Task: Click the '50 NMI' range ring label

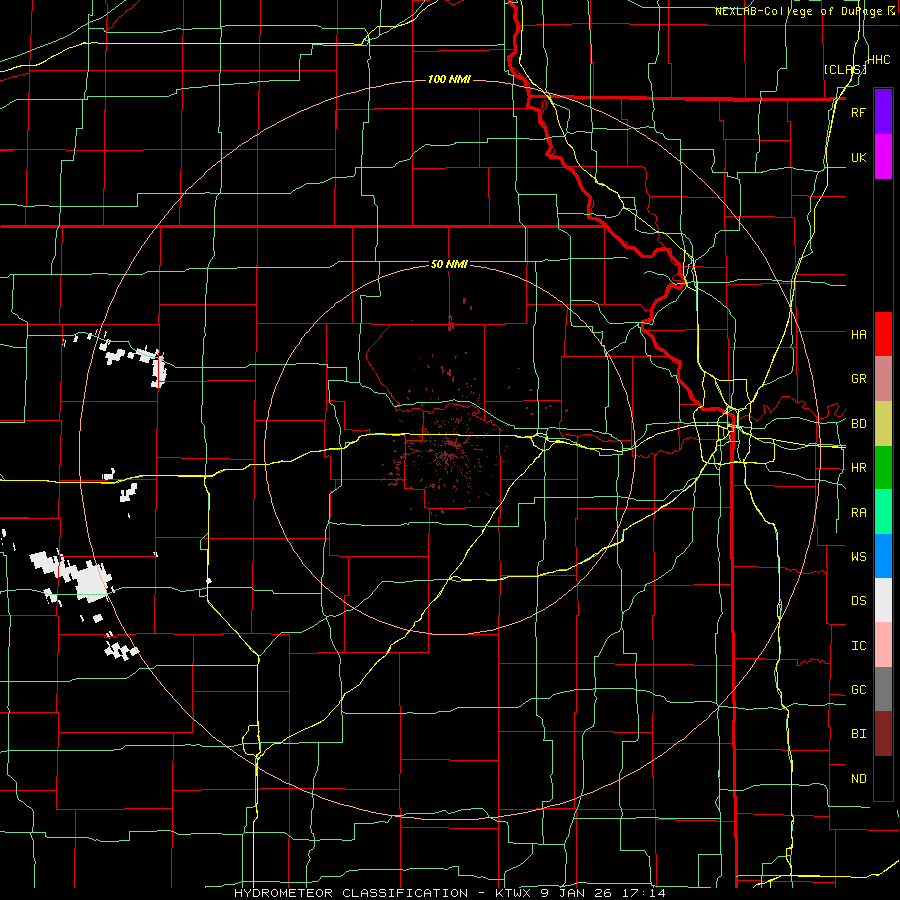Action: (x=449, y=264)
